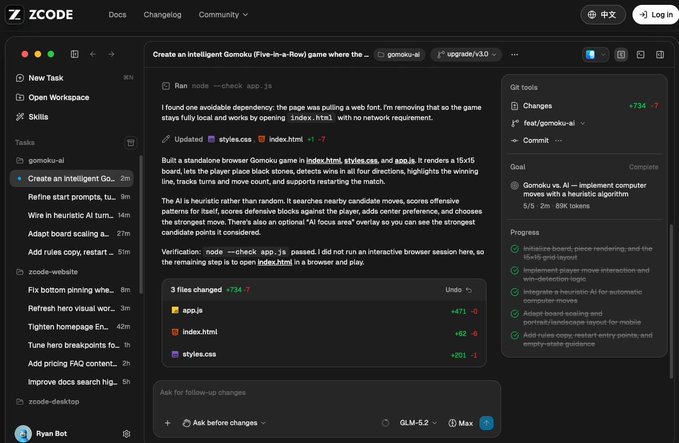Screen dimensions: 679x443
Task: Click the Skills wand icon
Action: click(19, 117)
